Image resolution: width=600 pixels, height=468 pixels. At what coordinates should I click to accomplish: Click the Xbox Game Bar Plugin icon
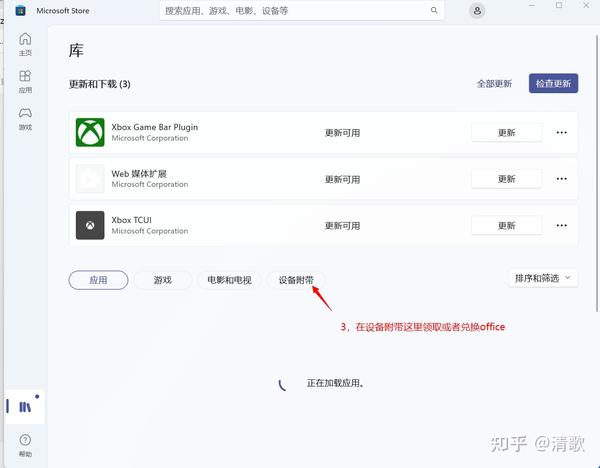click(90, 132)
